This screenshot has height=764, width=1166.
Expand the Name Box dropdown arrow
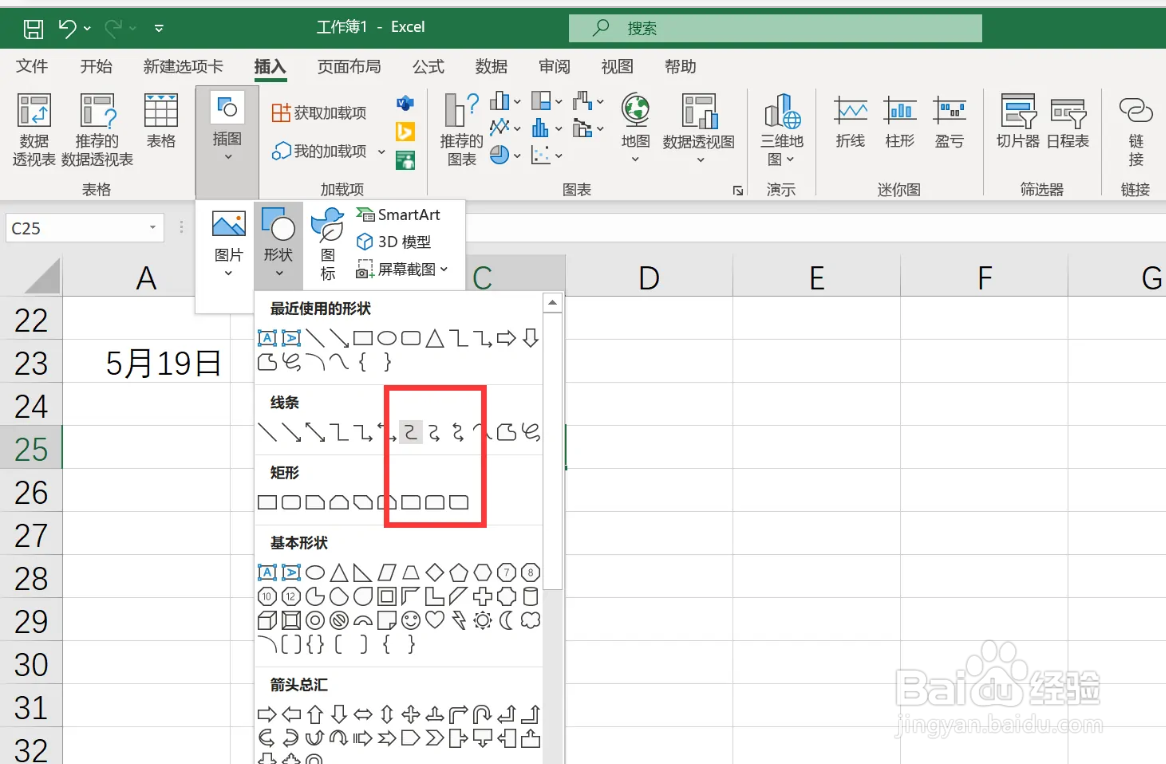(152, 228)
